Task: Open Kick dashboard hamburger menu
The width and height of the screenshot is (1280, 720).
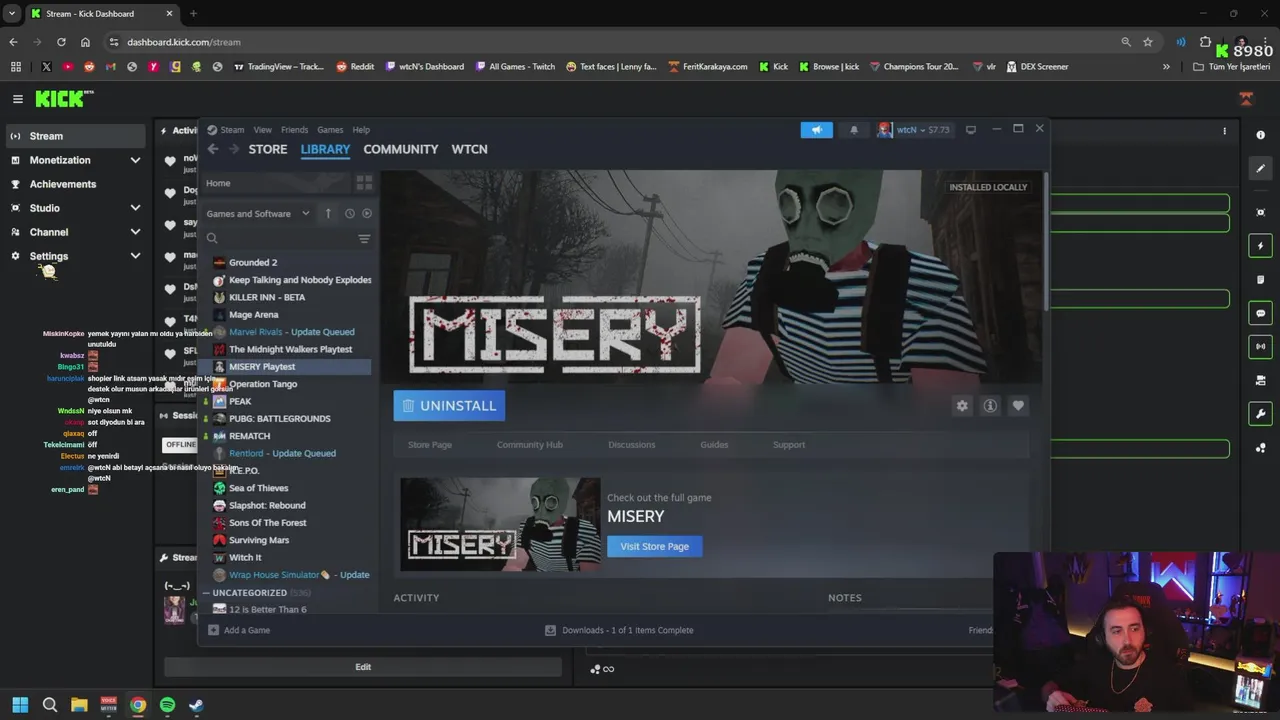Action: coord(17,99)
